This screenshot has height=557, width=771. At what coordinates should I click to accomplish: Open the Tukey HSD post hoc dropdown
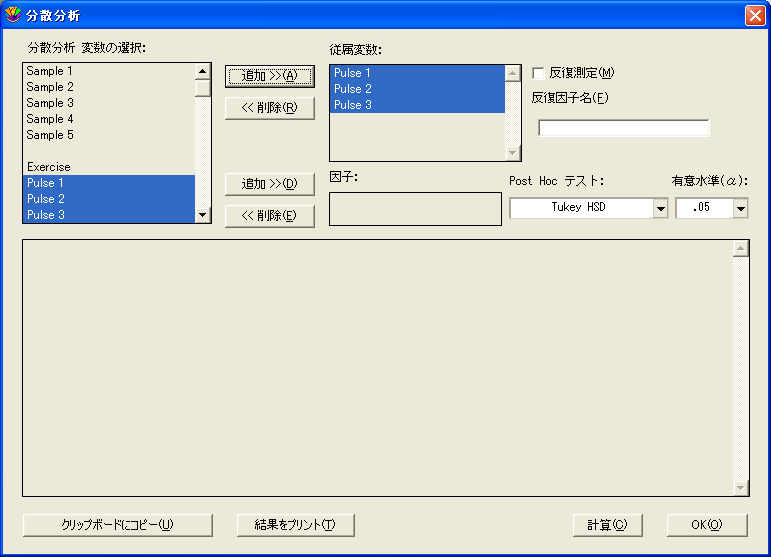(661, 208)
